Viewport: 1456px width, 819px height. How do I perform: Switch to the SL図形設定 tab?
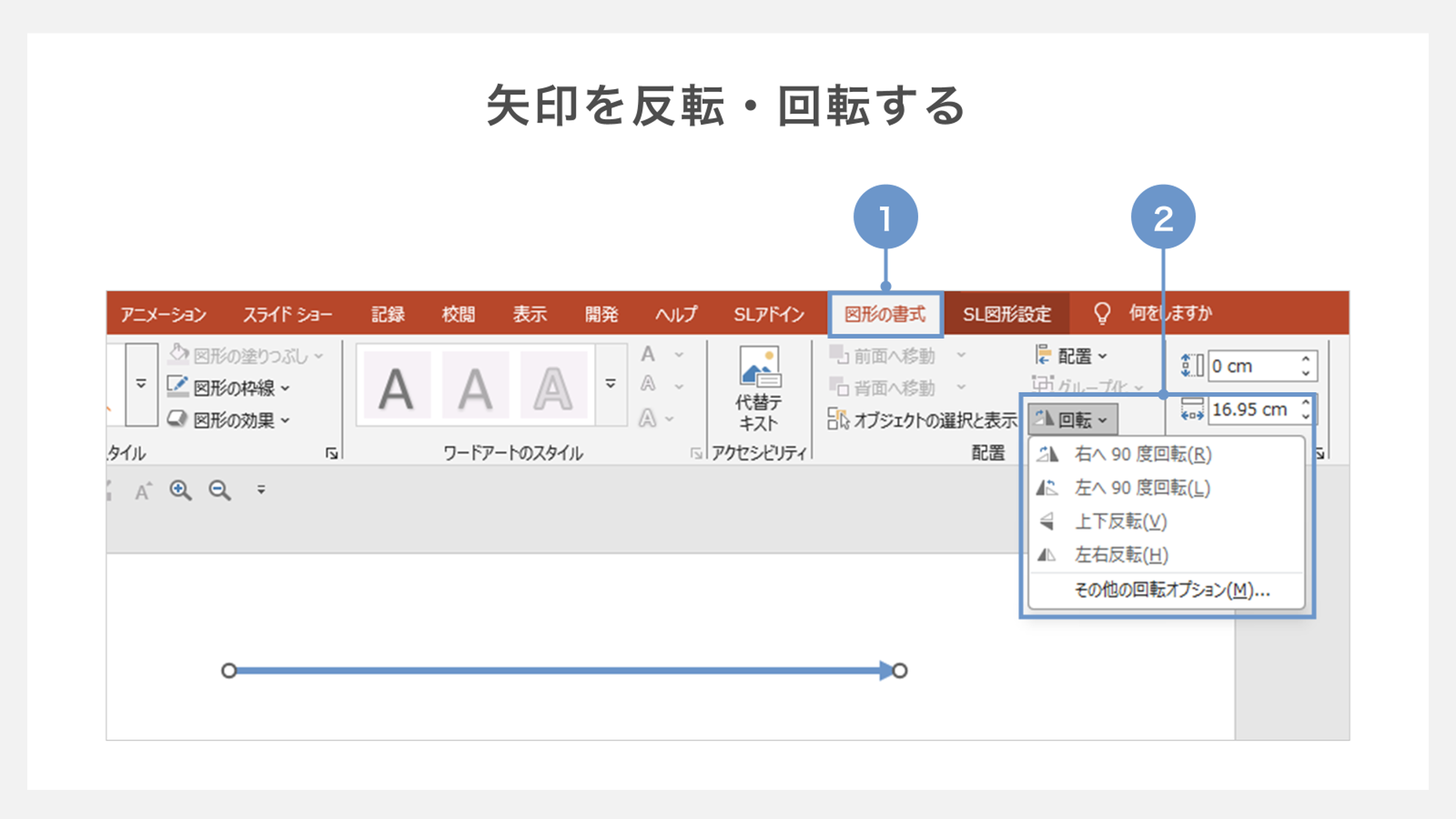tap(1006, 315)
